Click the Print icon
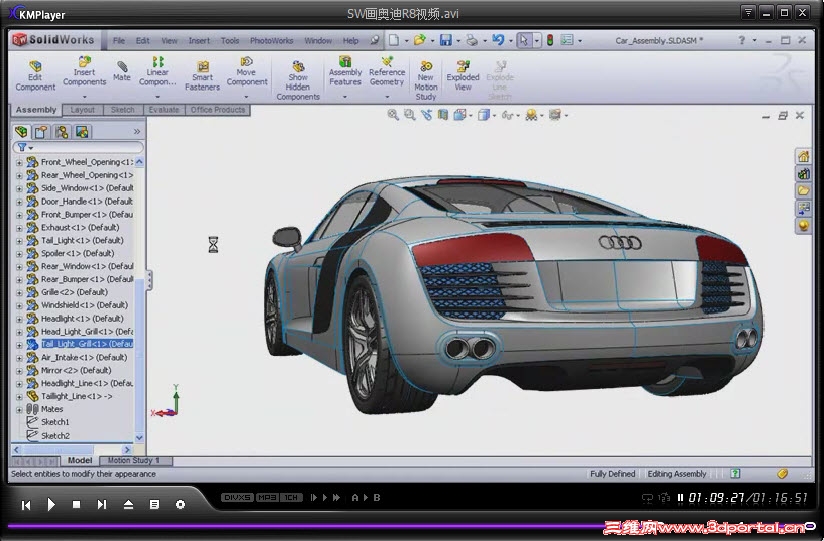 471,40
